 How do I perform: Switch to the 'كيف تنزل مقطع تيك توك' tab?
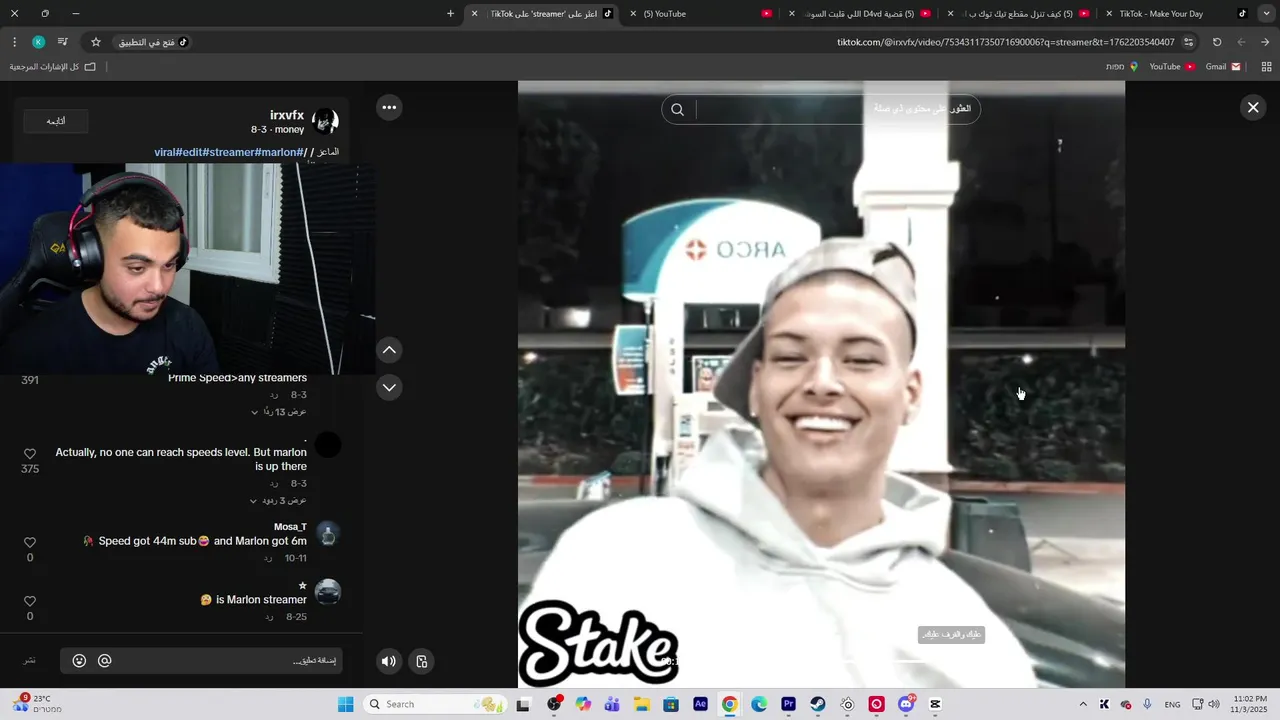tap(1020, 14)
